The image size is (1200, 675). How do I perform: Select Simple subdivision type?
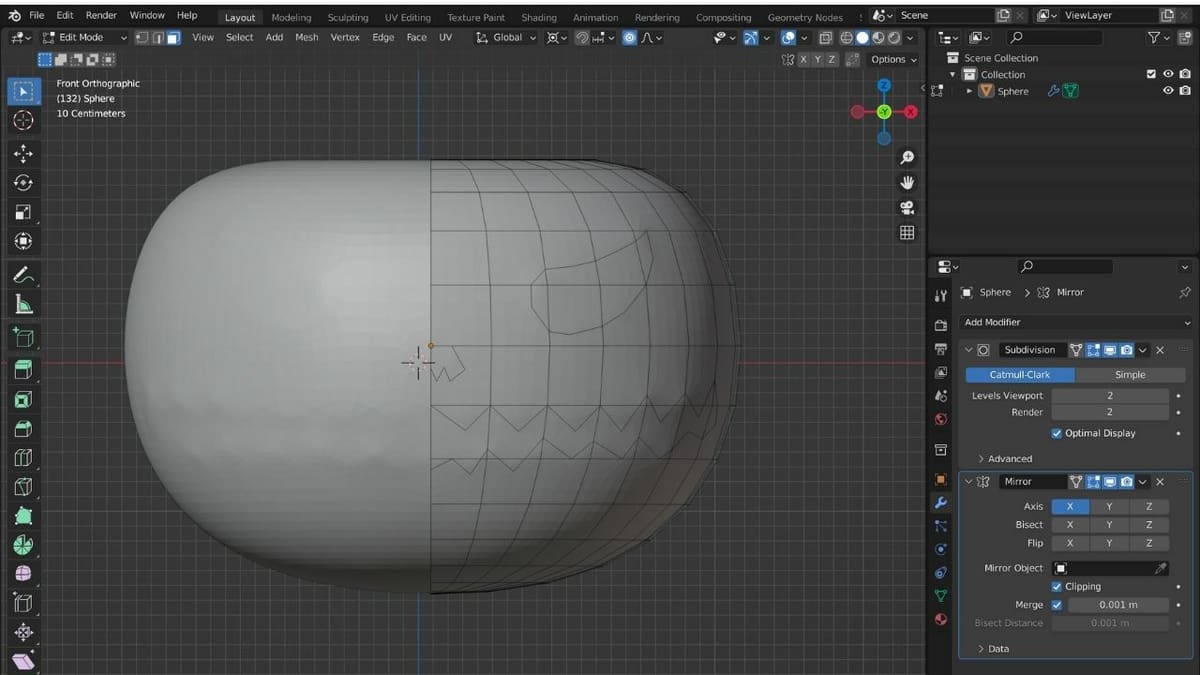[x=1130, y=374]
